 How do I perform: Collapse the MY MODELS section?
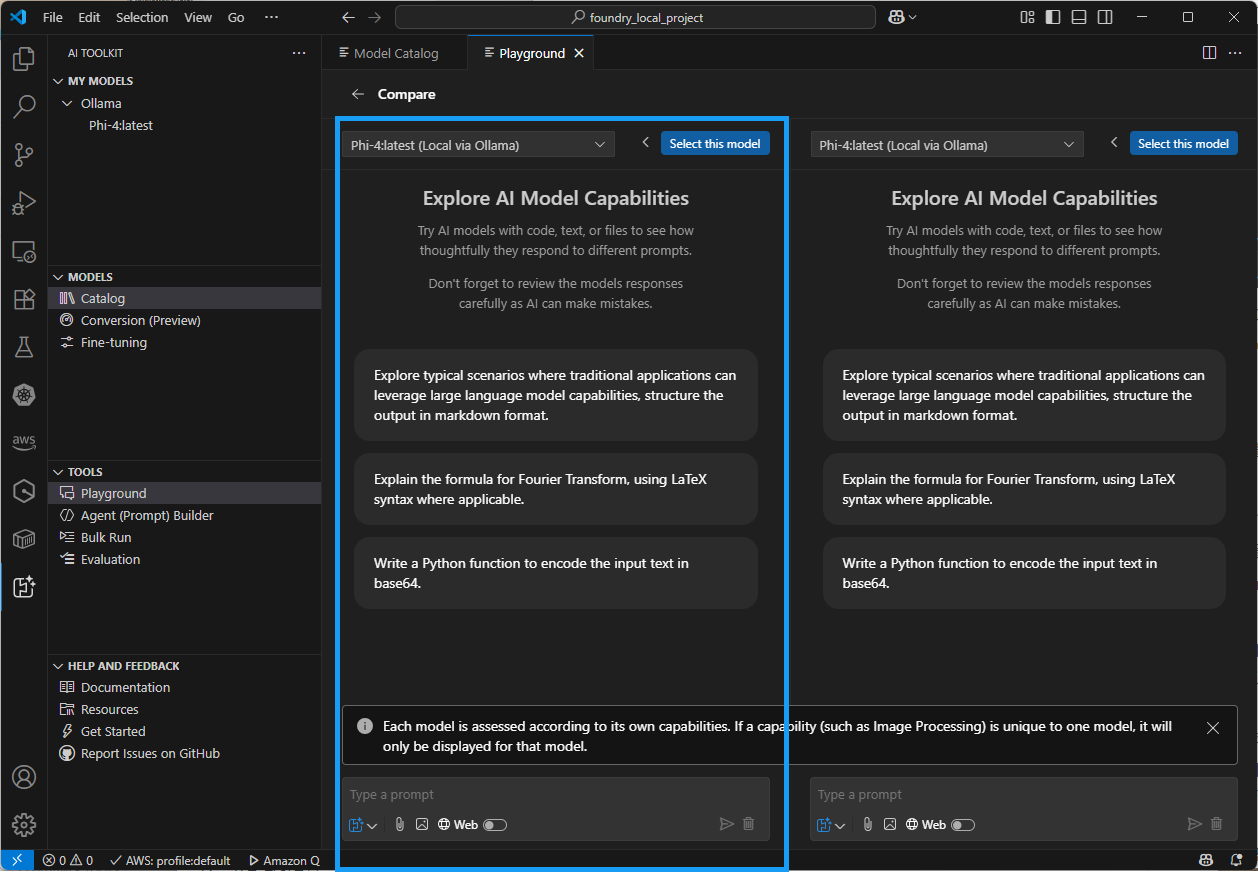58,81
